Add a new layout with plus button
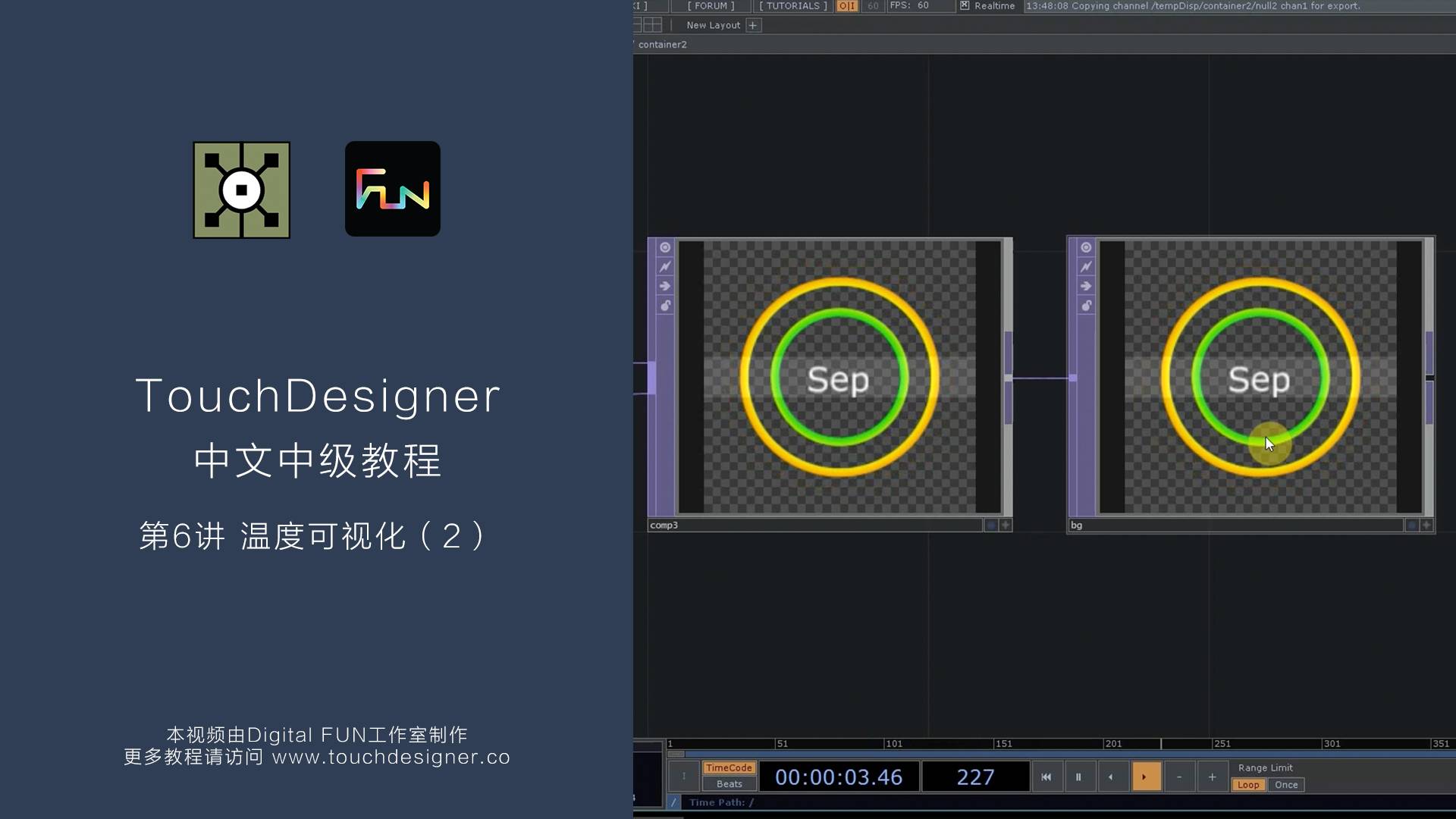This screenshot has width=1456, height=819. tap(753, 25)
